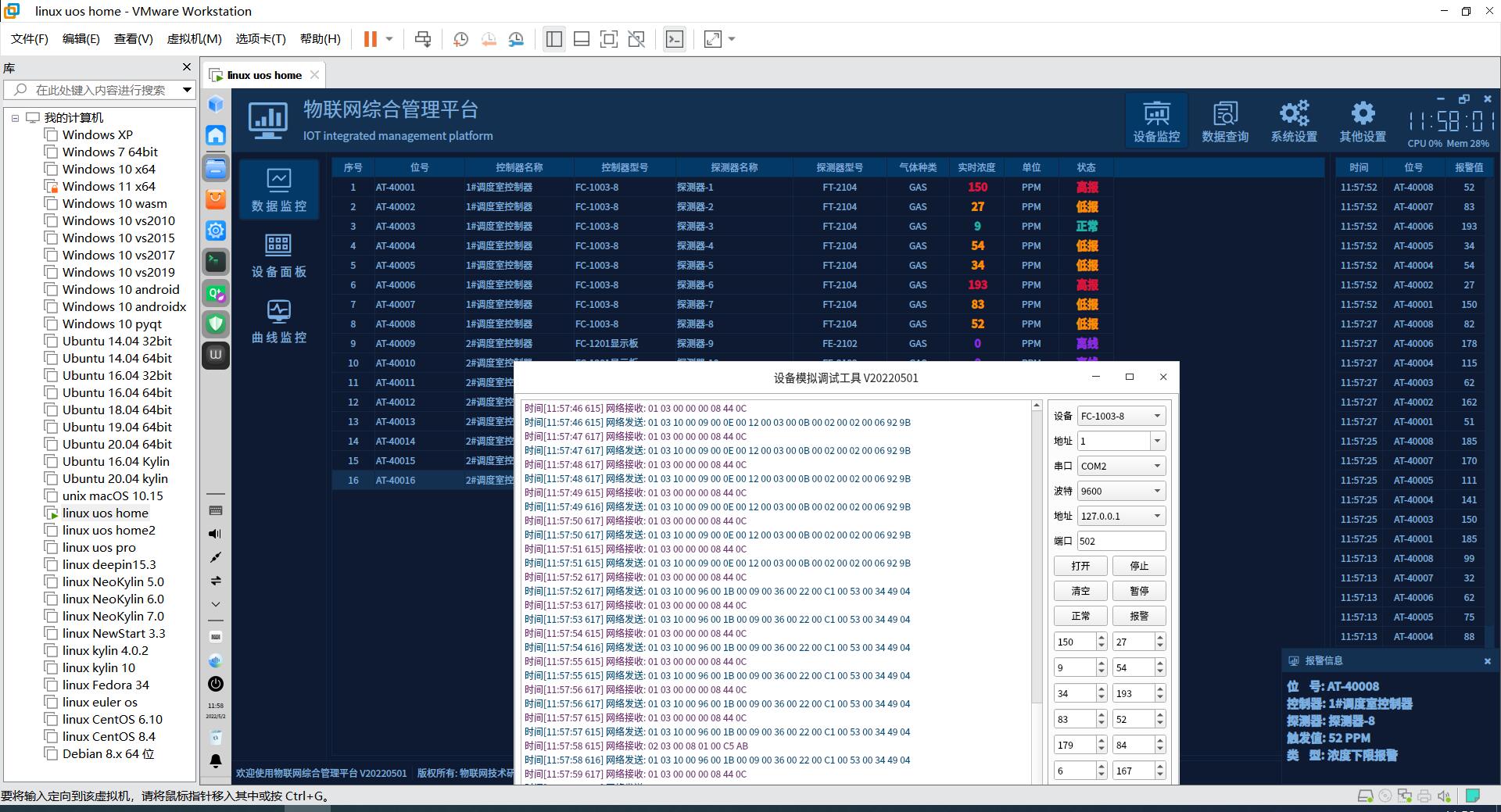Enter VMware full screen mode icon
This screenshot has height=812, width=1501.
click(x=608, y=39)
